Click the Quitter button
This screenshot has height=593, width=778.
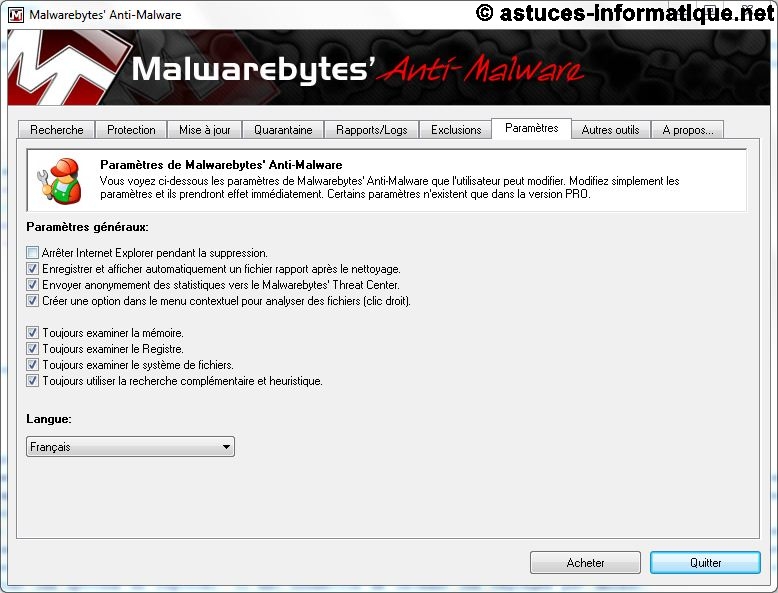[x=705, y=563]
